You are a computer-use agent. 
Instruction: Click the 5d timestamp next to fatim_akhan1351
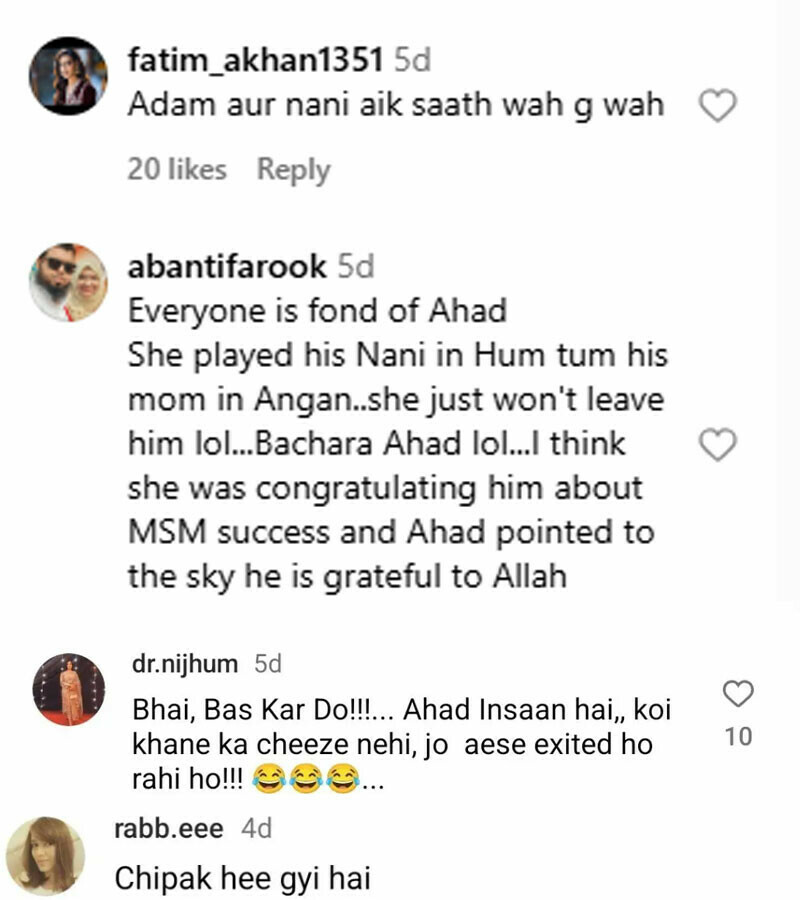point(412,60)
